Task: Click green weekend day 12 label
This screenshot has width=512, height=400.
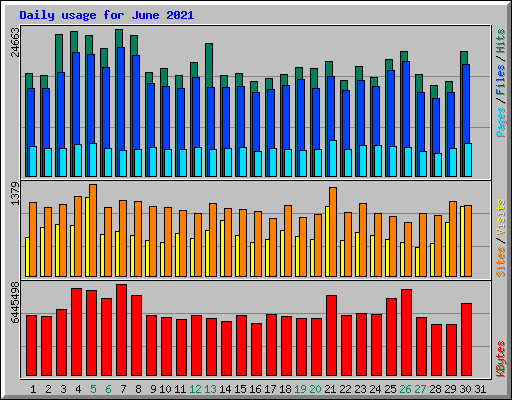Action: pos(195,389)
